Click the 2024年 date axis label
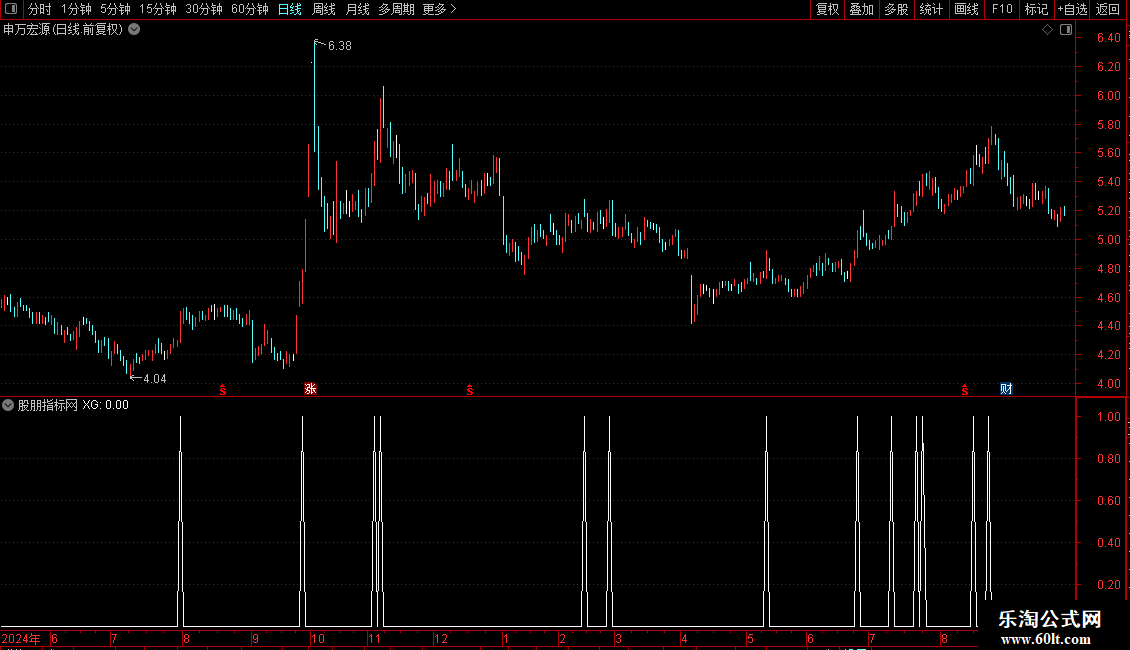Viewport: 1130px width, 650px height. coord(21,638)
